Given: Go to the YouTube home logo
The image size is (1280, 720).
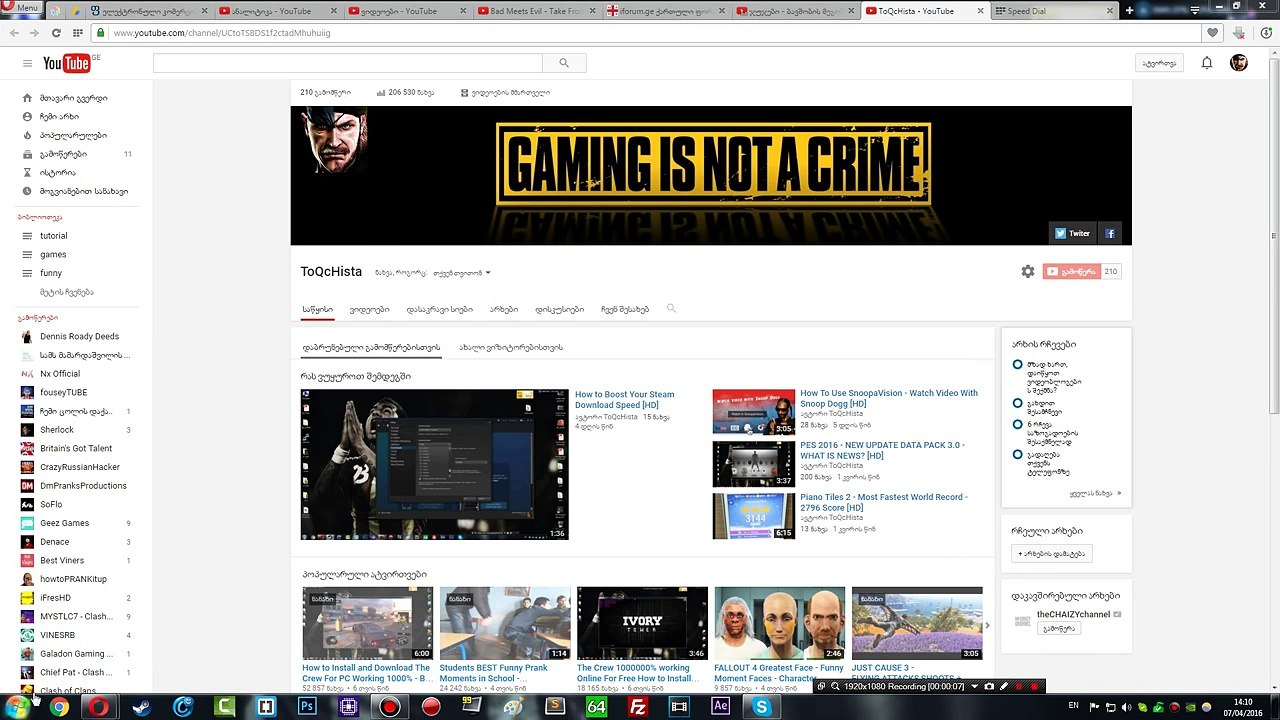Looking at the screenshot, I should pos(68,64).
